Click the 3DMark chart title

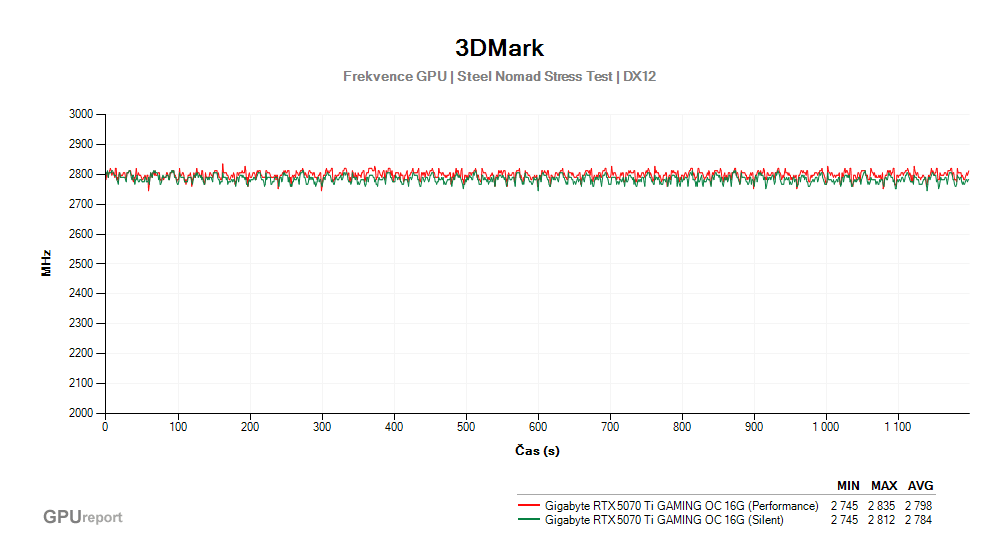[499, 48]
